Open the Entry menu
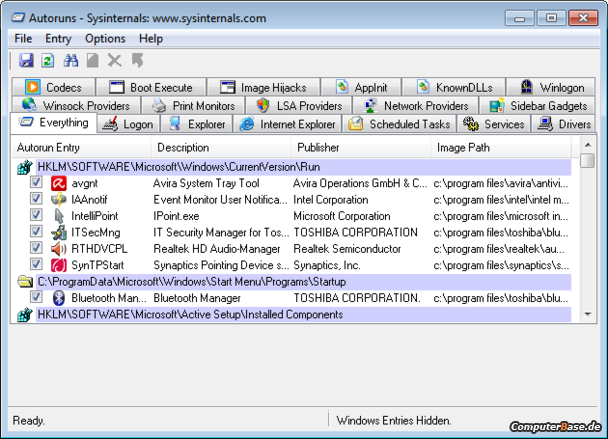 pyautogui.click(x=58, y=38)
